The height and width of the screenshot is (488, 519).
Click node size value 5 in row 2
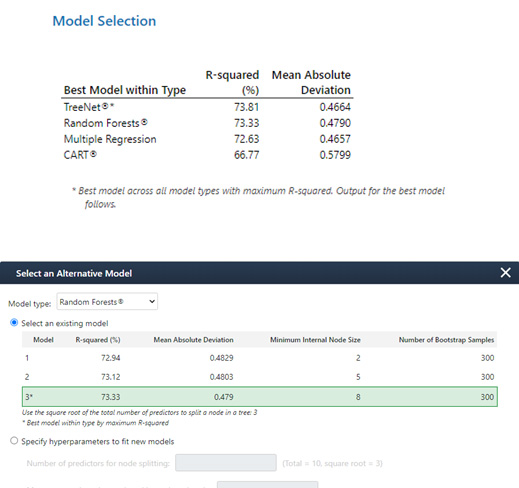coord(358,377)
